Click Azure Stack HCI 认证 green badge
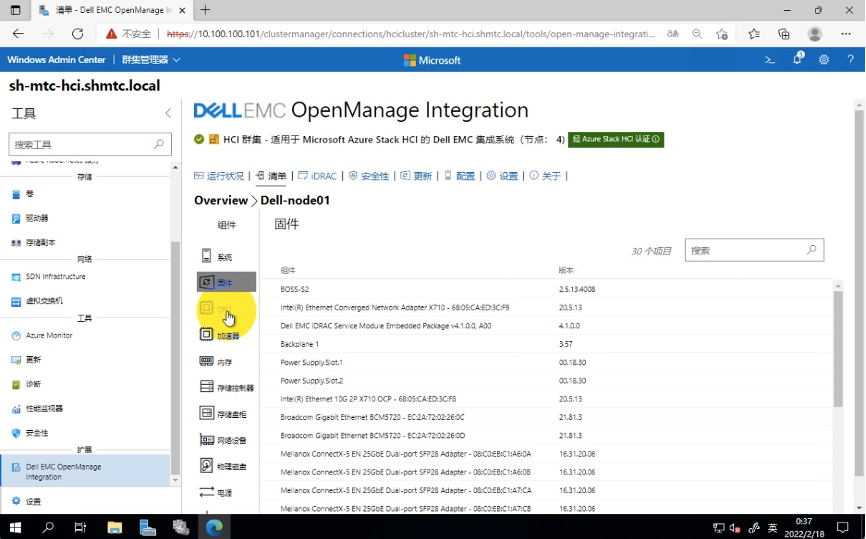This screenshot has width=866, height=539. pos(616,139)
